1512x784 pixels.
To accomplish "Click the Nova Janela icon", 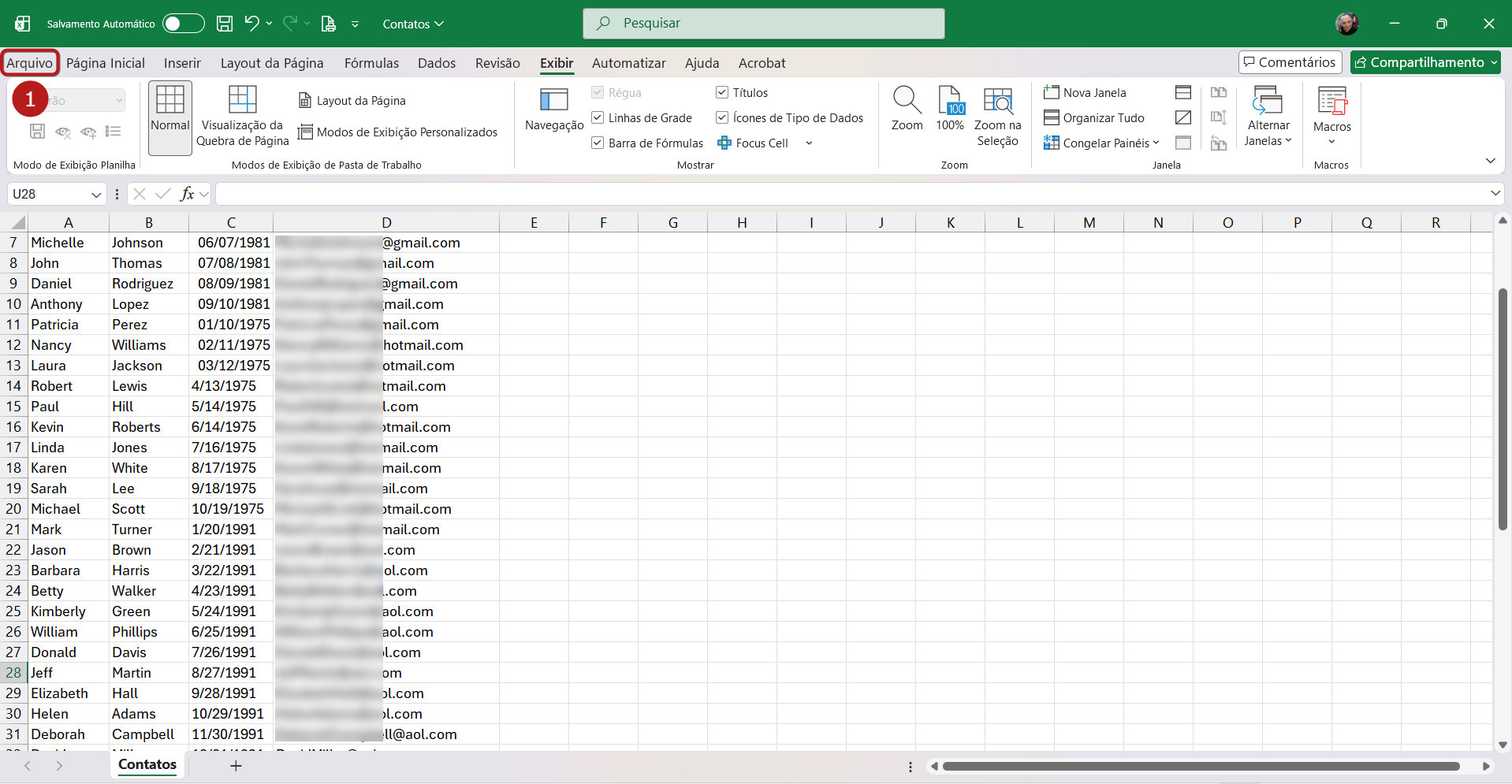I will [x=1051, y=93].
